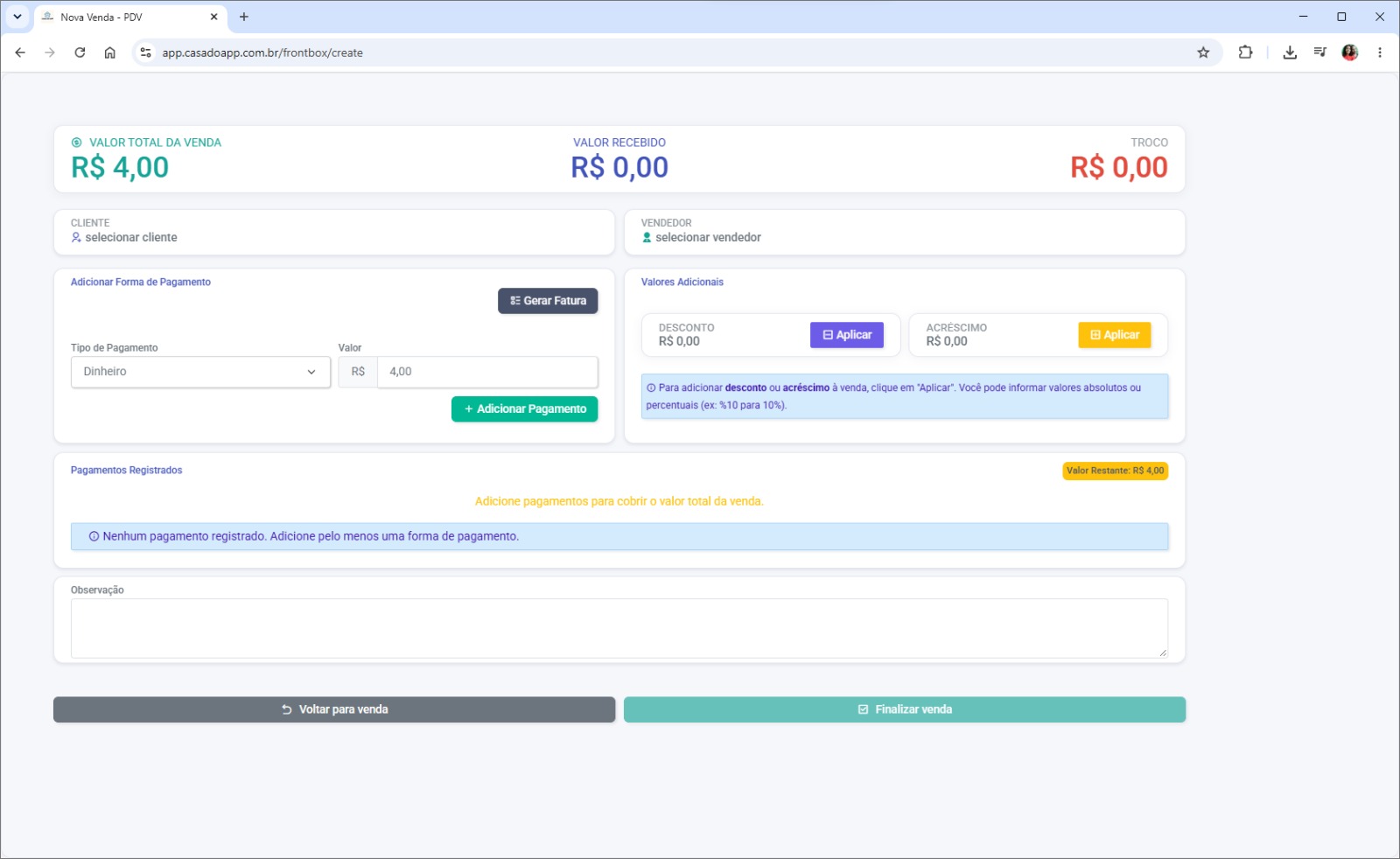The width and height of the screenshot is (1400, 859).
Task: Click Finalizar venda button
Action: click(905, 709)
